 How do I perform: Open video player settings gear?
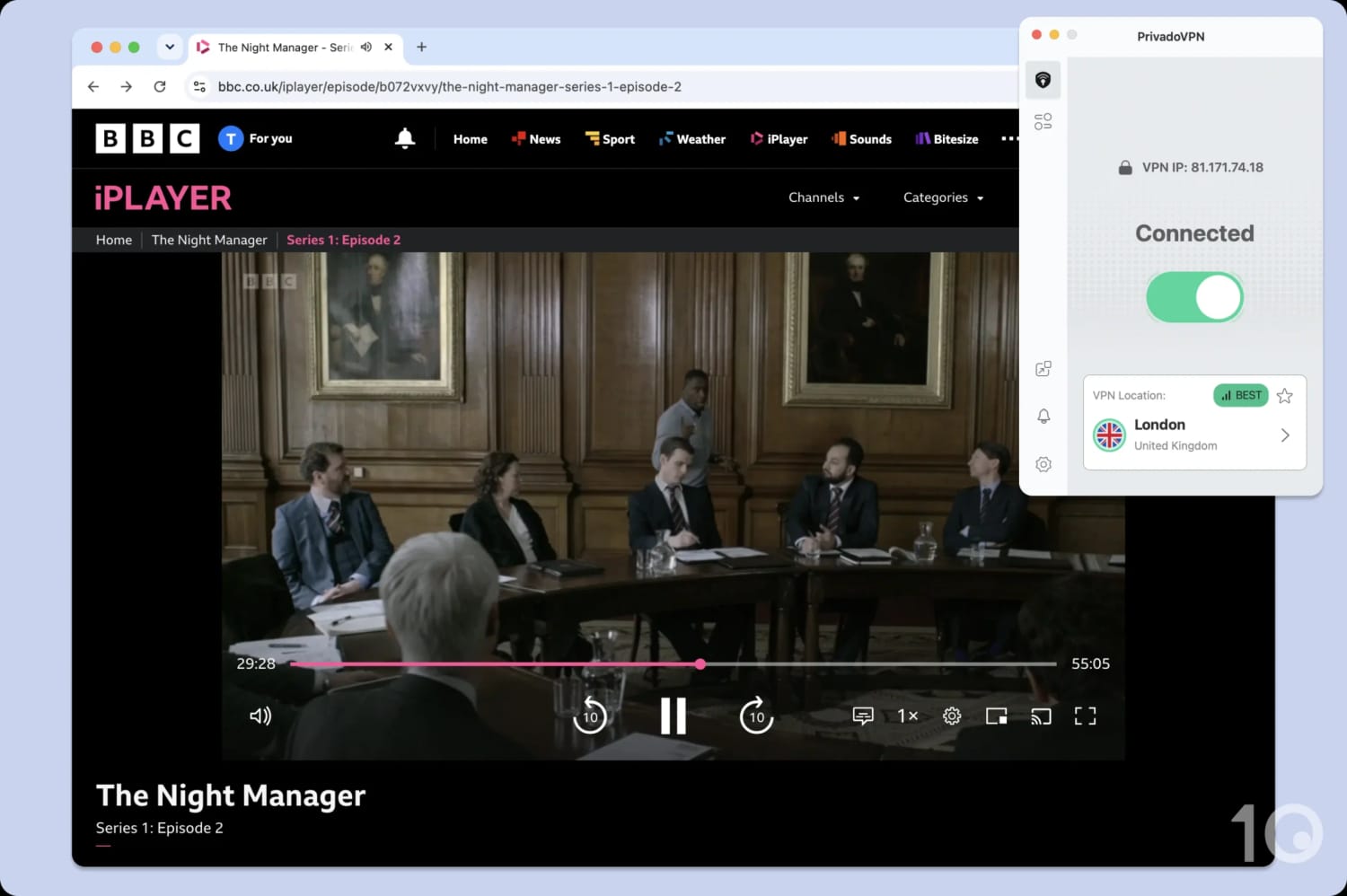[x=952, y=716]
